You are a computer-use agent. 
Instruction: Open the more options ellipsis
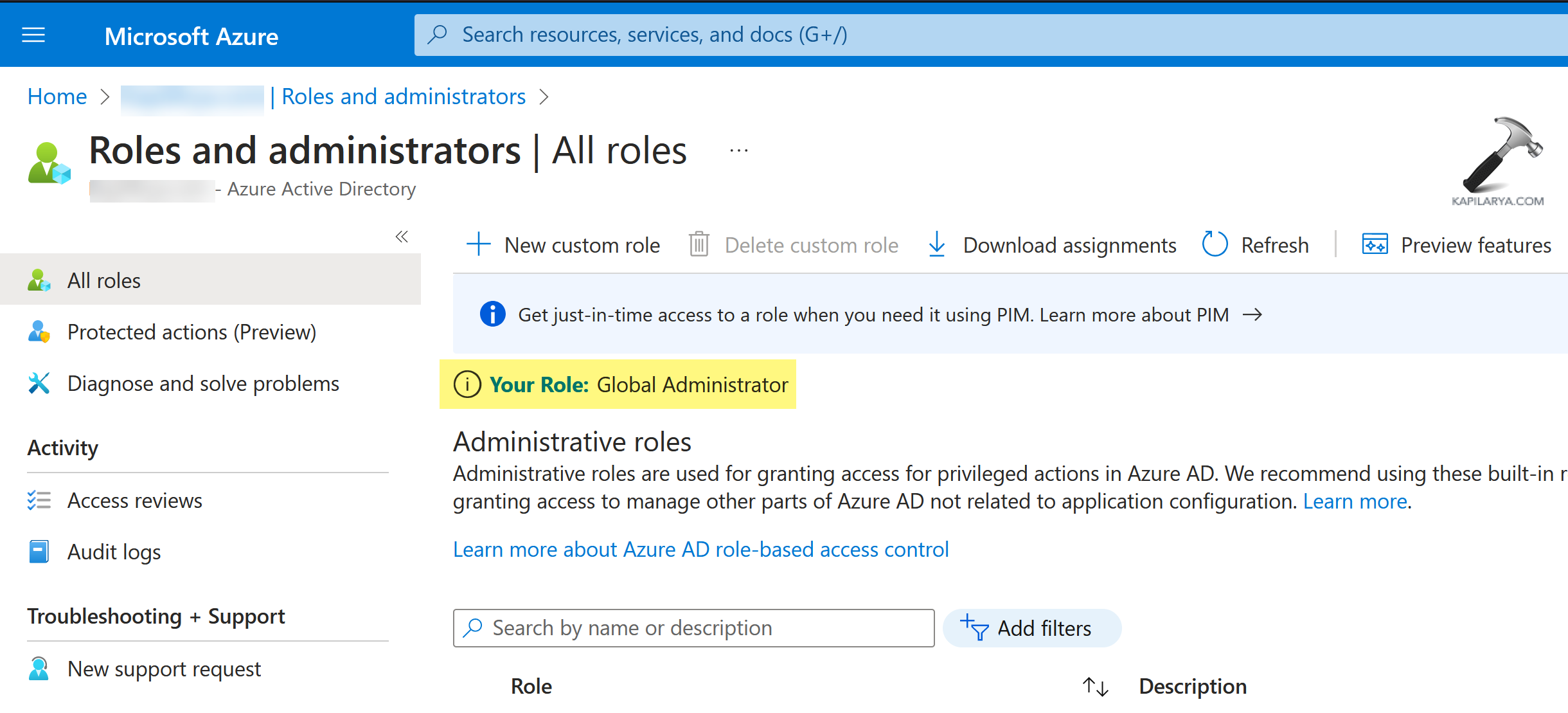point(739,151)
